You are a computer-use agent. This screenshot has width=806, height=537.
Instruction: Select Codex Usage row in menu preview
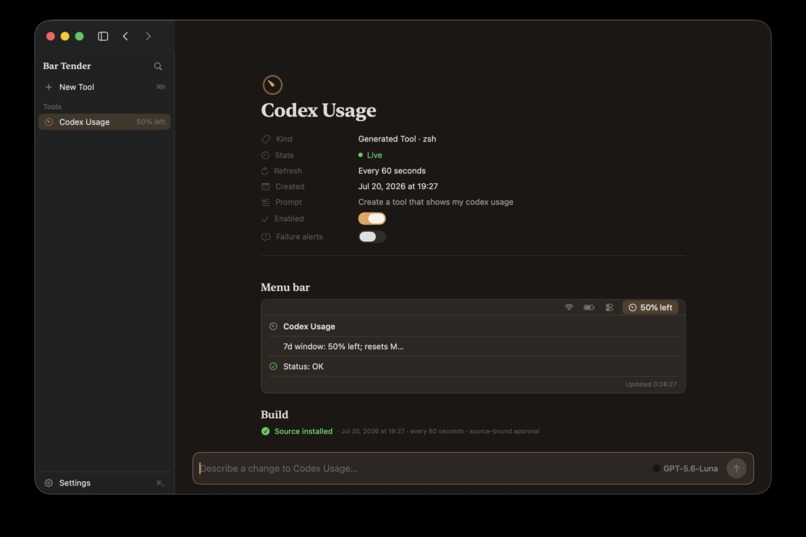pos(473,326)
